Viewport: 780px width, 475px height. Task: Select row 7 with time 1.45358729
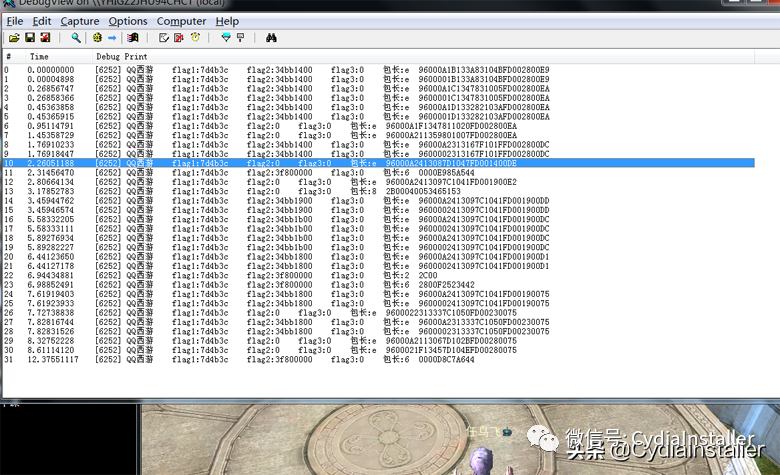[x=379, y=135]
